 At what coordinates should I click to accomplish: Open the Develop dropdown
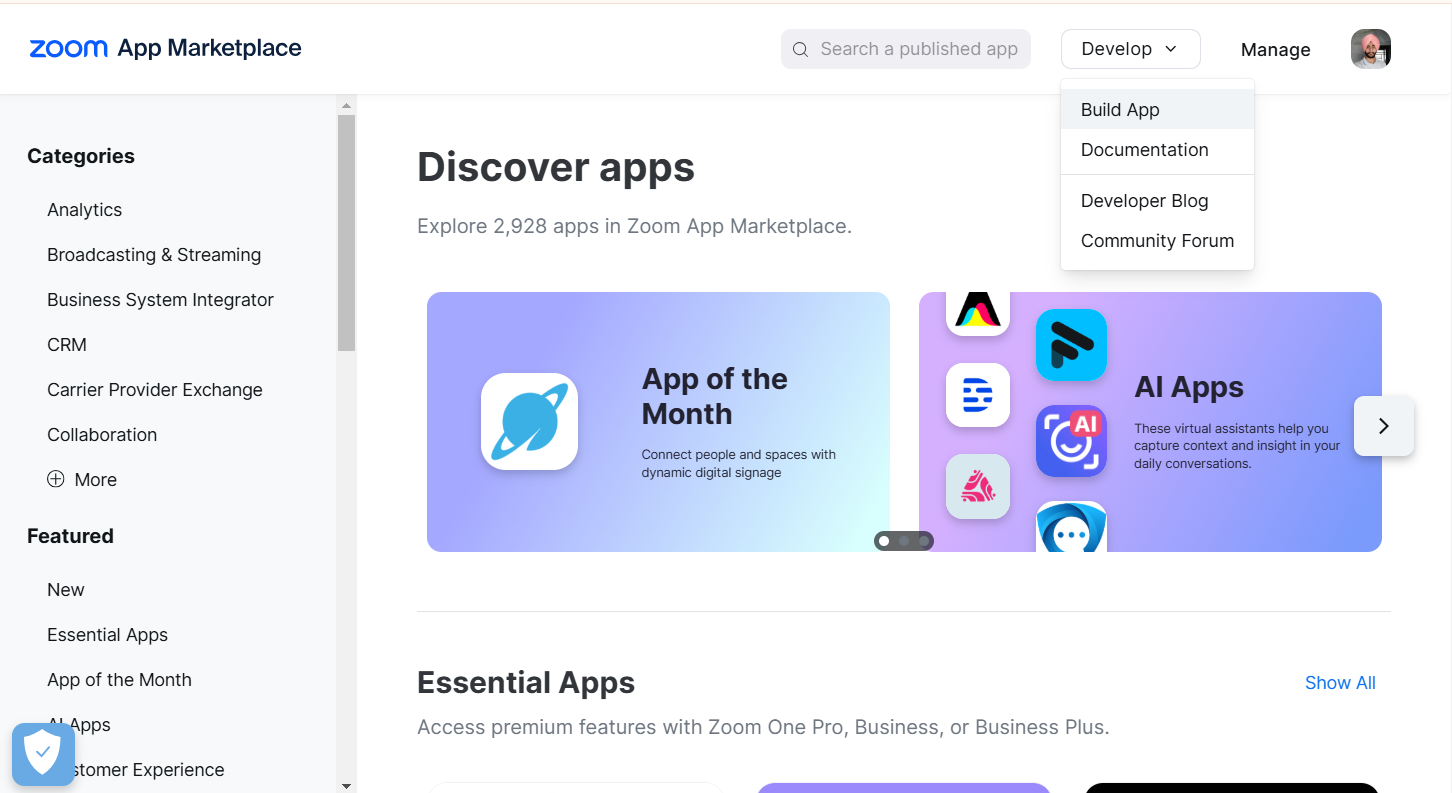pyautogui.click(x=1130, y=49)
